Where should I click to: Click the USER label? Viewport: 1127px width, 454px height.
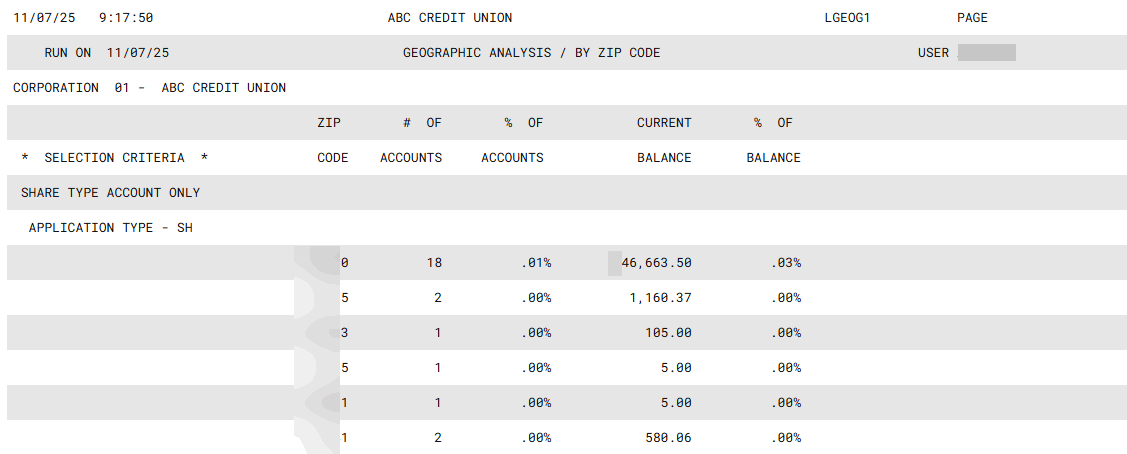(x=933, y=53)
